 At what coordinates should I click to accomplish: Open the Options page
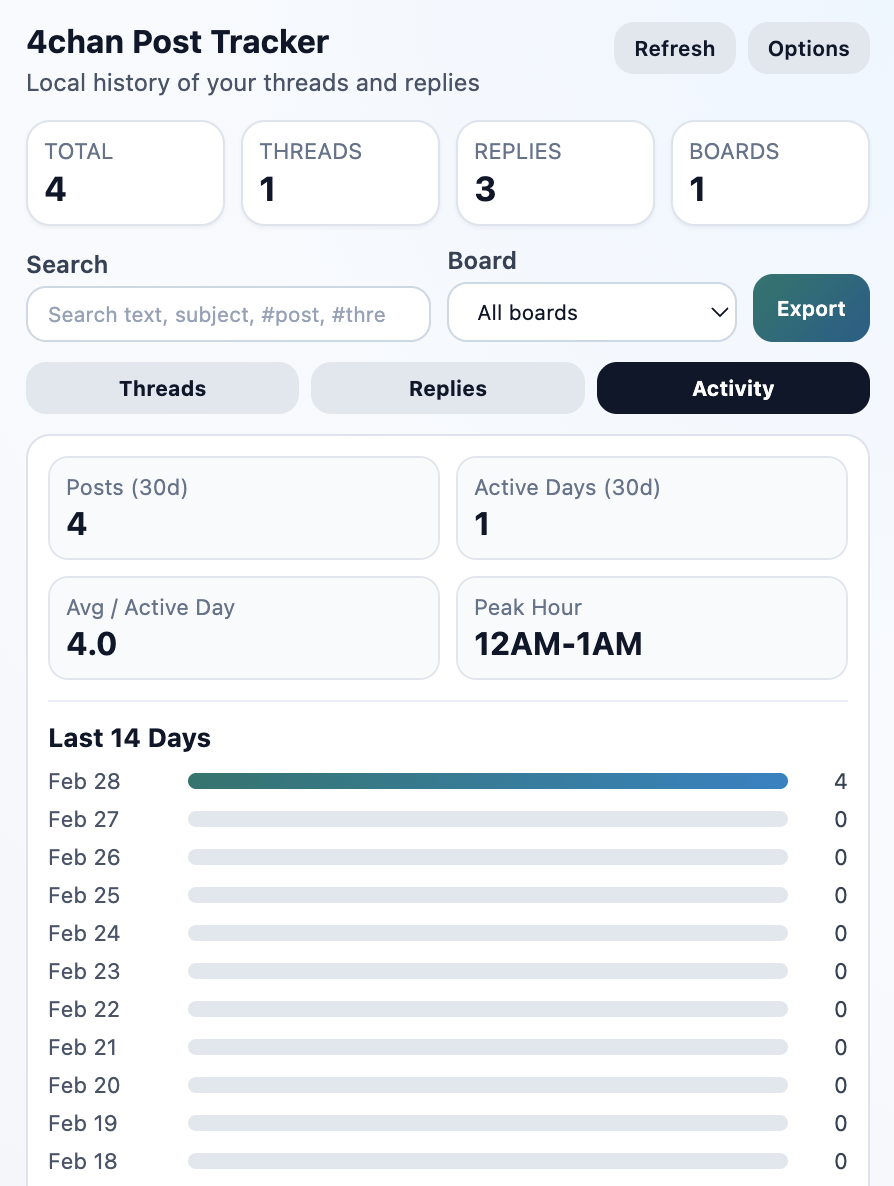(x=809, y=48)
